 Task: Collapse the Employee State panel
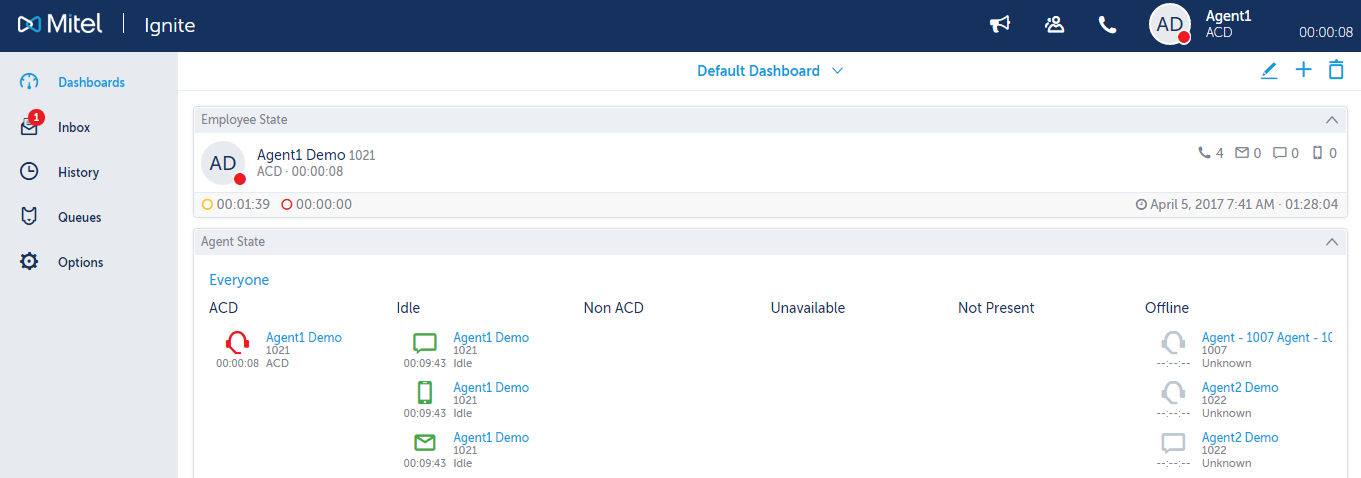pos(1331,120)
